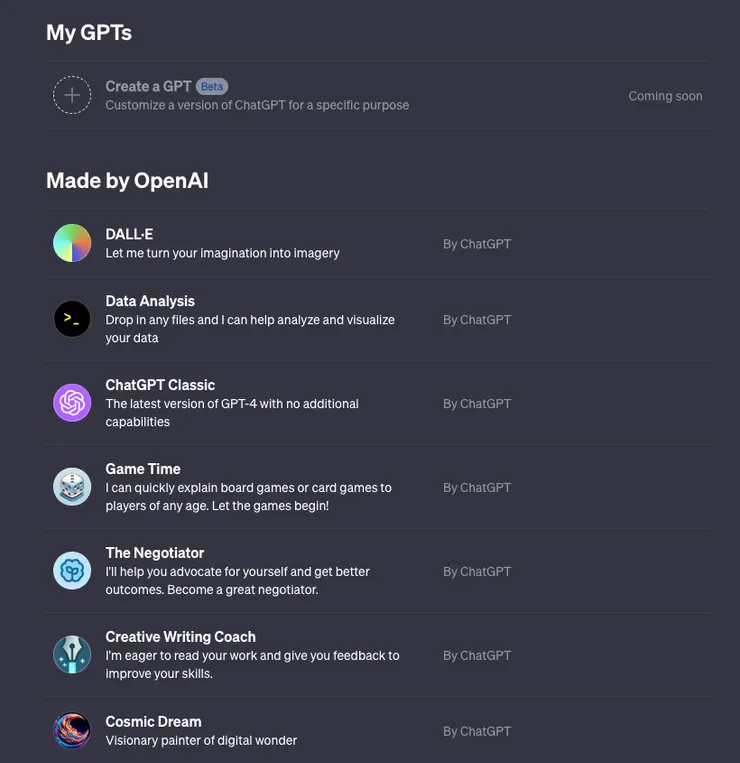Viewport: 740px width, 763px height.
Task: Click the My GPTs heading
Action: click(89, 33)
